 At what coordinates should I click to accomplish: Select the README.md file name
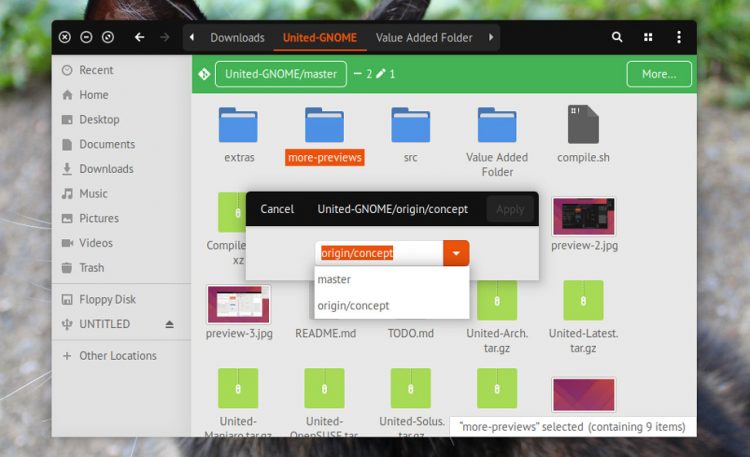325,334
